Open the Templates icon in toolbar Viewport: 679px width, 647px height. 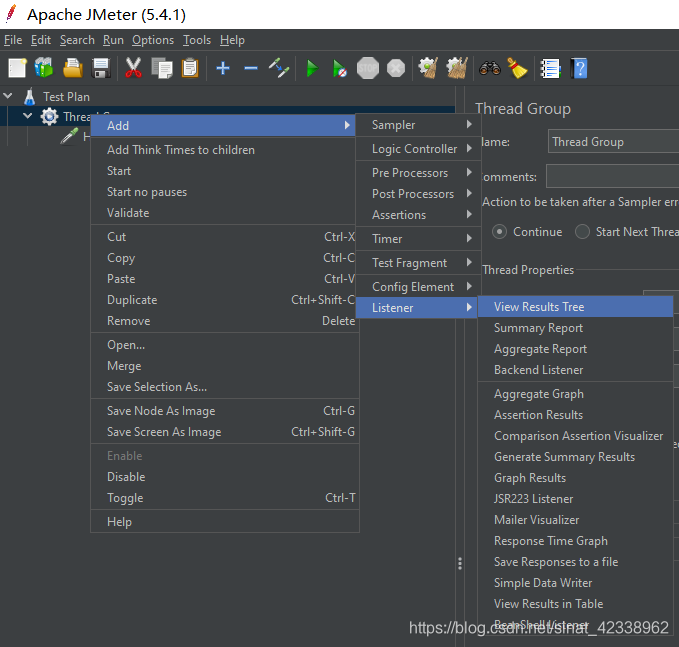pos(44,68)
